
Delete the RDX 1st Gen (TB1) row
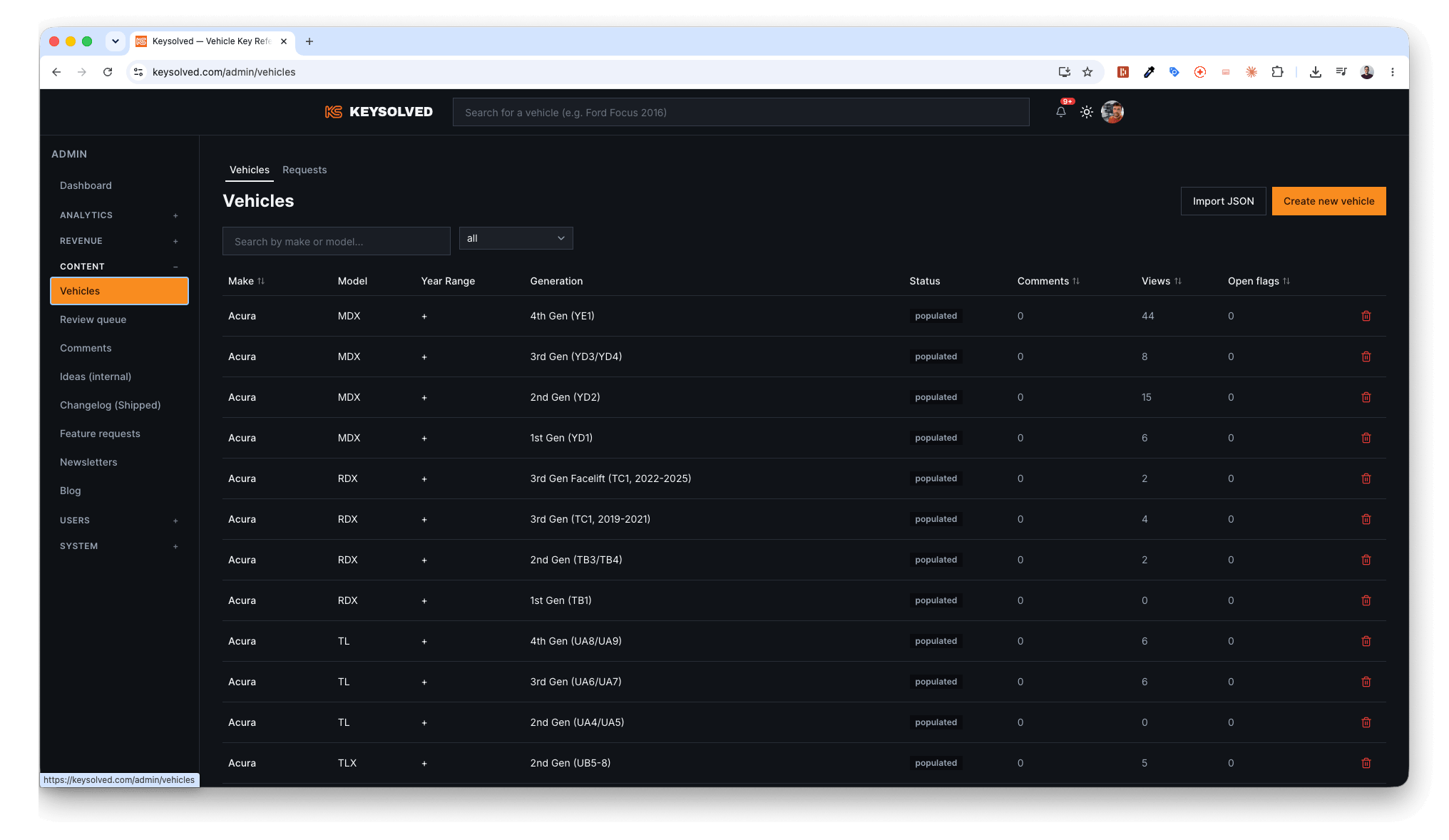tap(1366, 600)
